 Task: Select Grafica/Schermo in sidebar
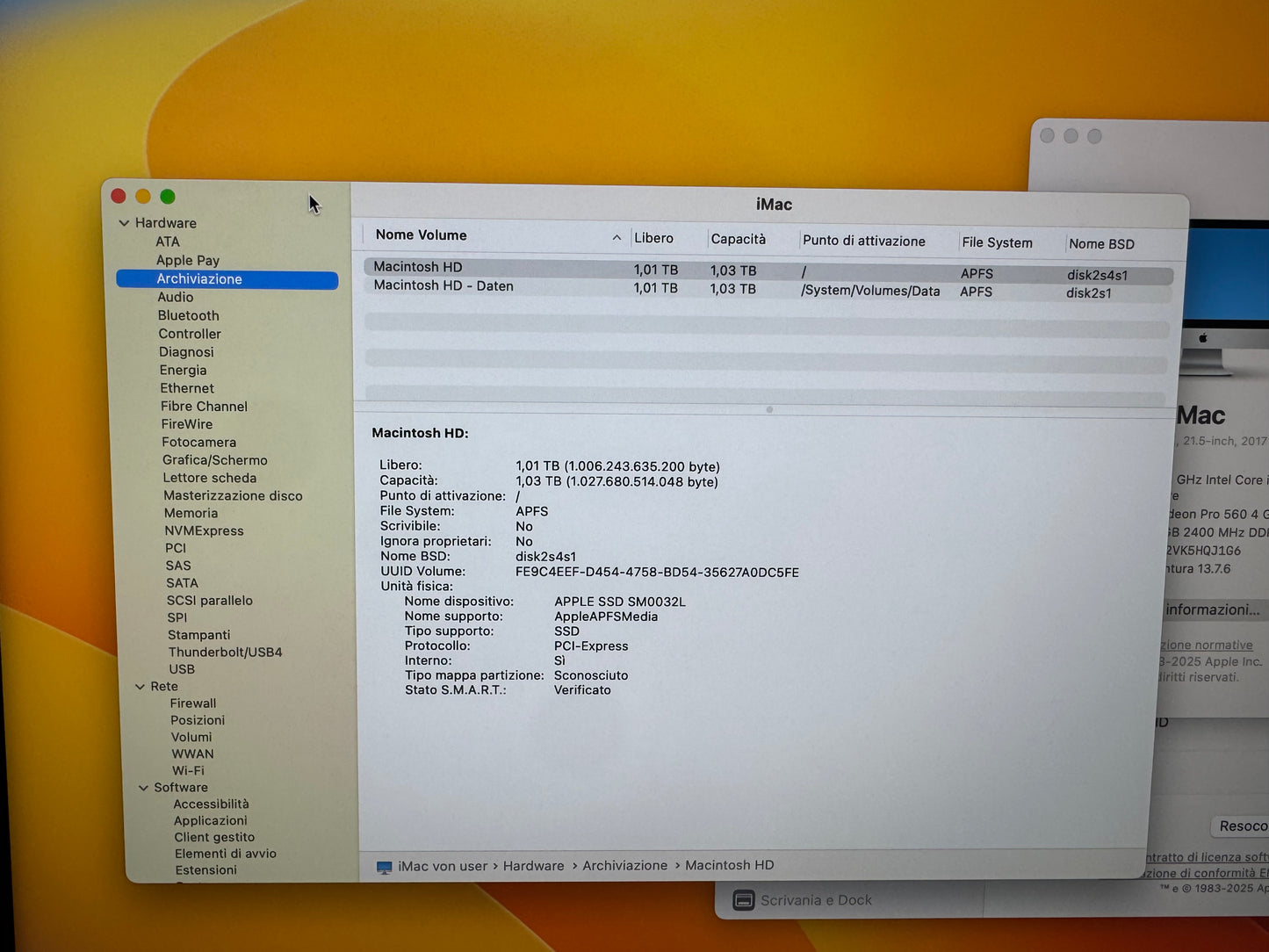(214, 460)
